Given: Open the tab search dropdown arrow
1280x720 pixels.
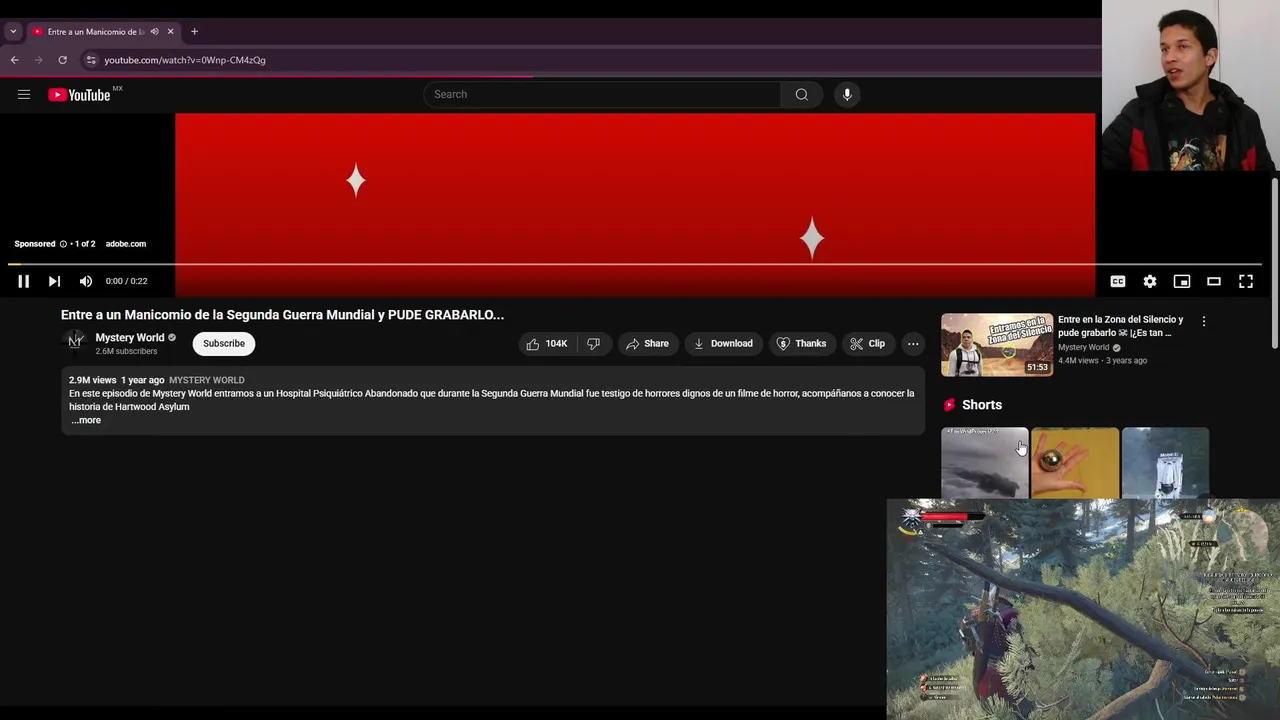Looking at the screenshot, I should pyautogui.click(x=13, y=31).
